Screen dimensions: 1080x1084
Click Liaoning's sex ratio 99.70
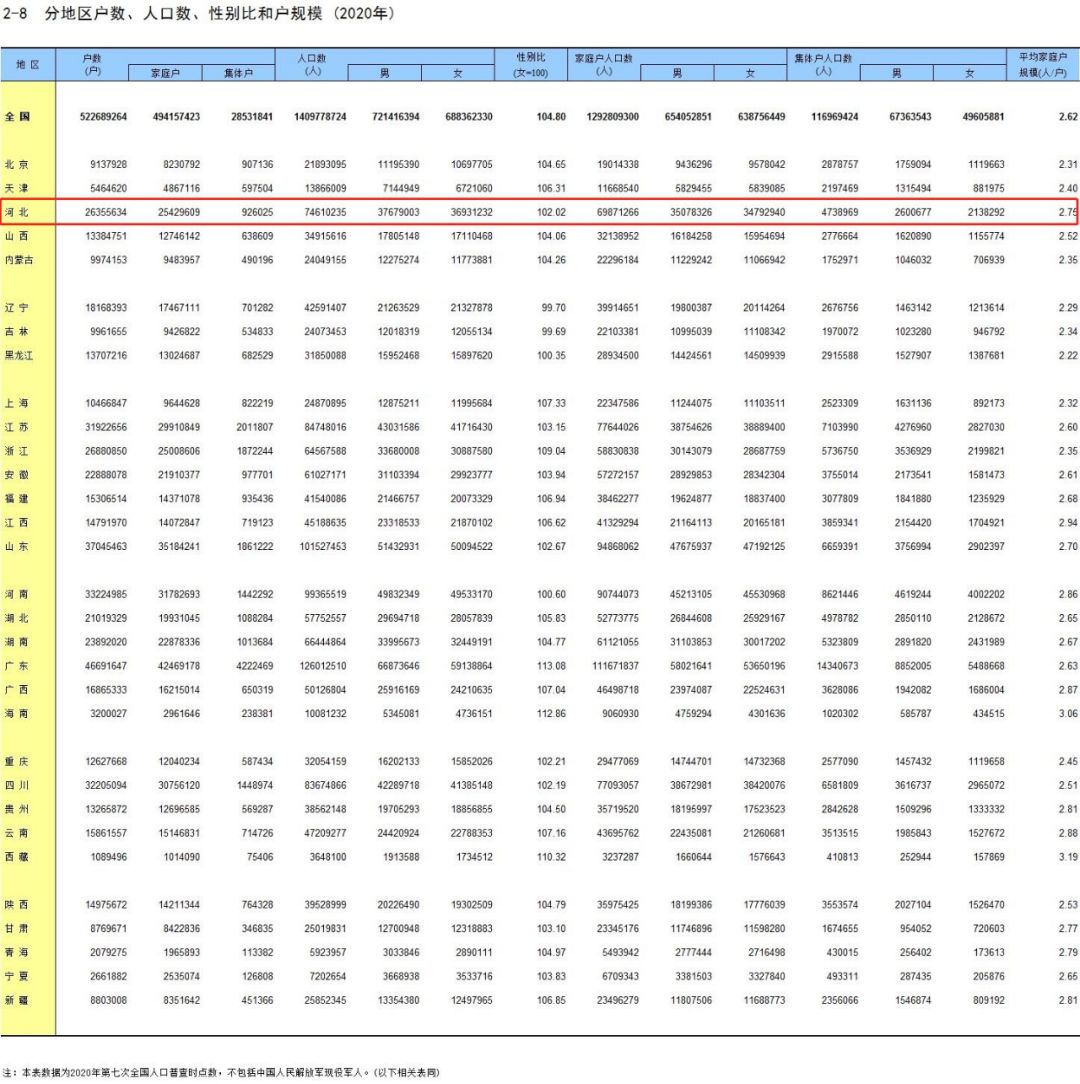coord(553,308)
